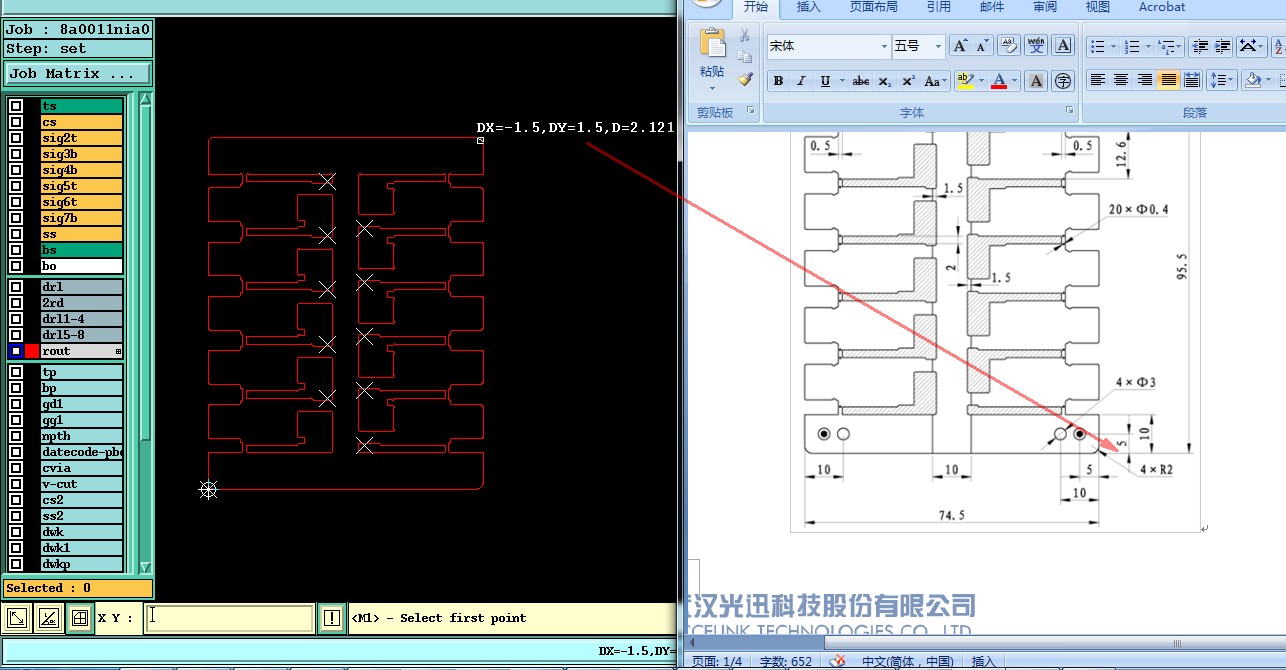Click Shrink Font icon

983,46
